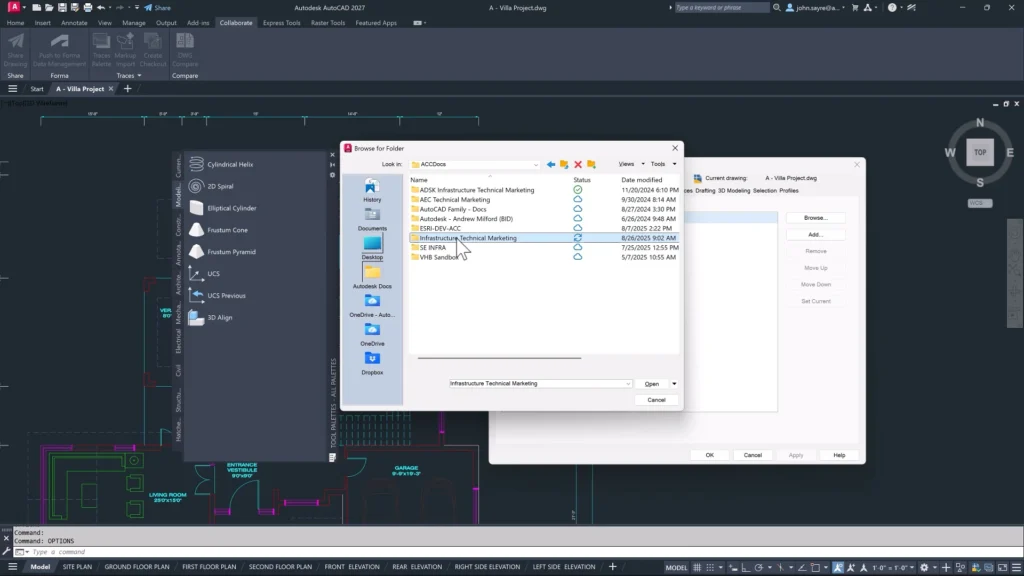1024x576 pixels.
Task: Open Dropbox location in the sidebar
Action: pos(372,363)
